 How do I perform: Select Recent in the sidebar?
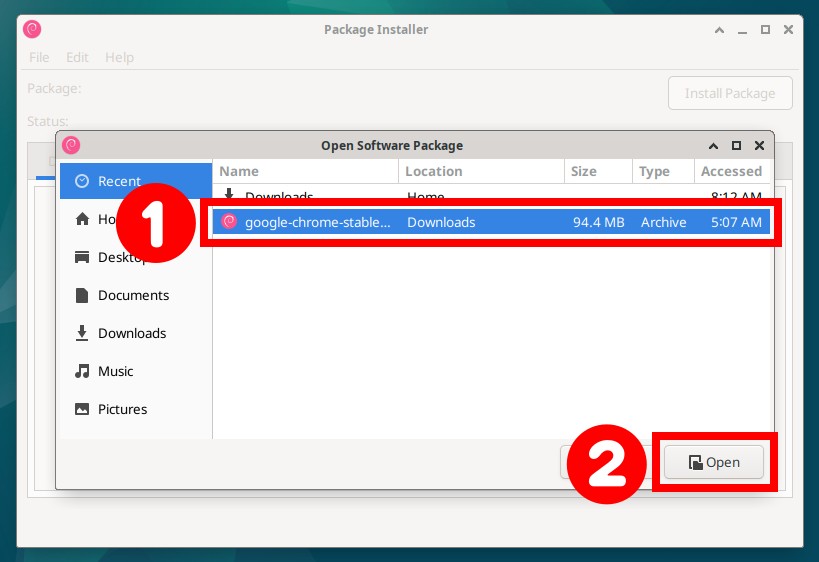(x=136, y=181)
